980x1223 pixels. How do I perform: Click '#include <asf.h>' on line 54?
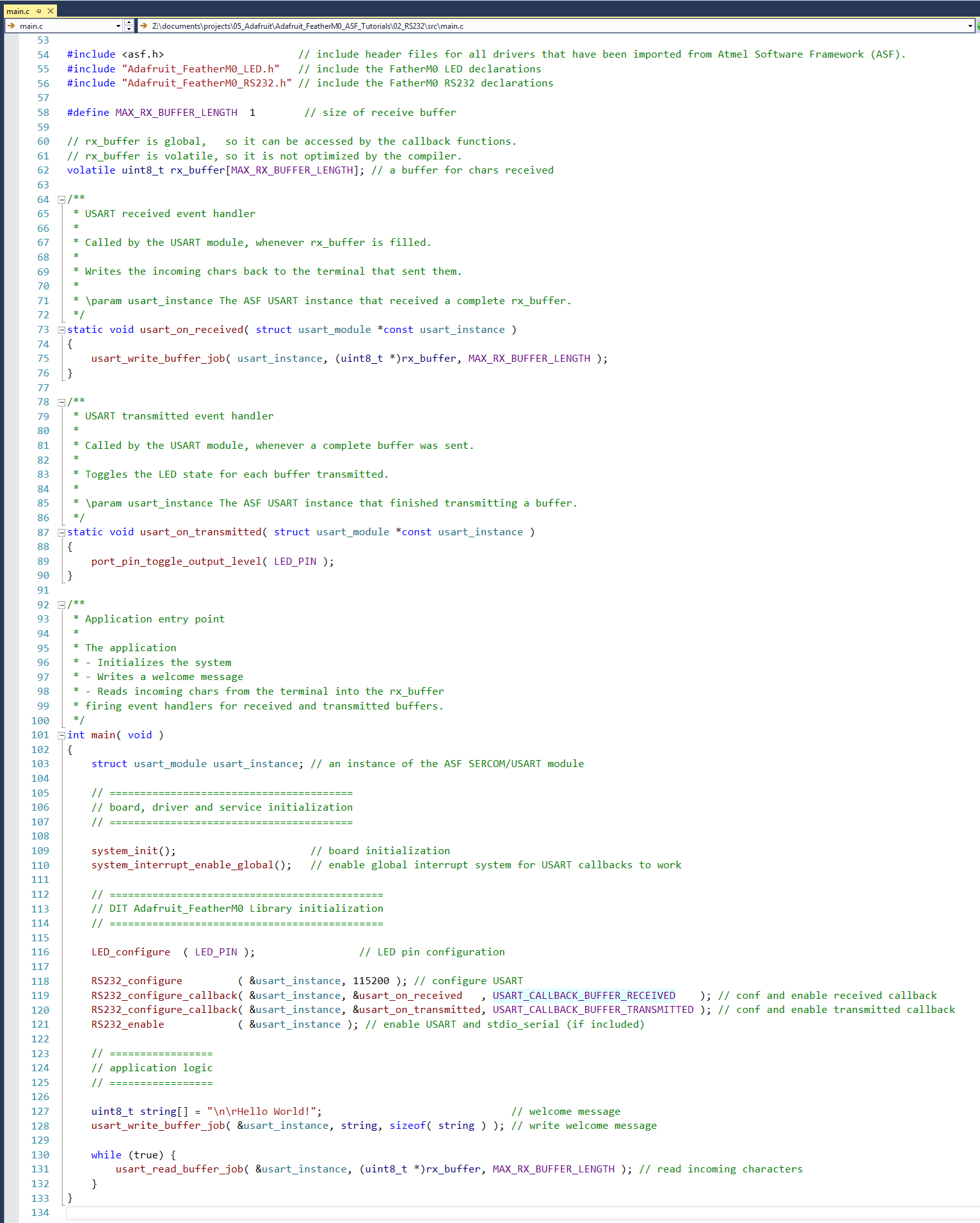(115, 54)
